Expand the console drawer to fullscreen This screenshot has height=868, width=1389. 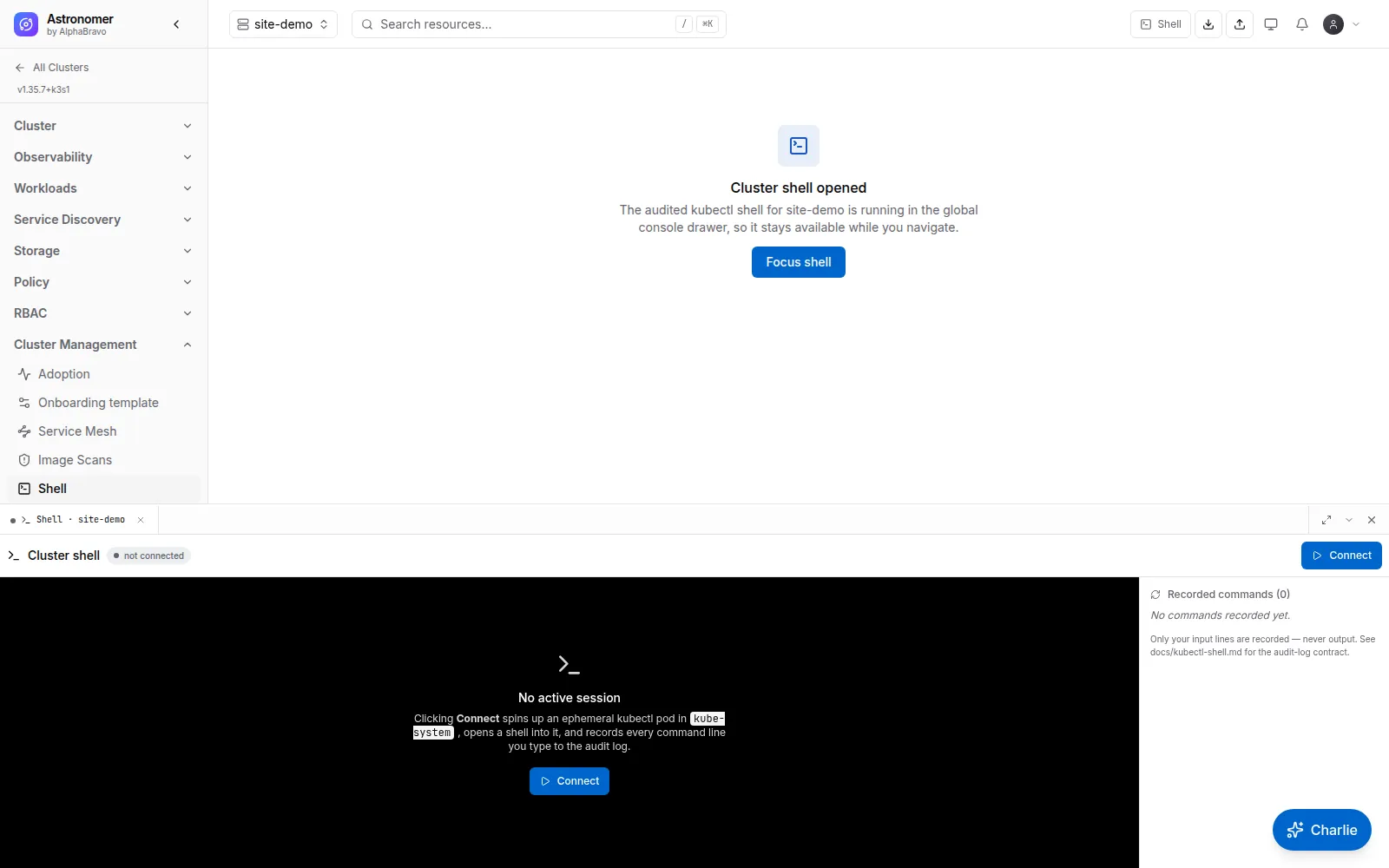click(x=1326, y=520)
